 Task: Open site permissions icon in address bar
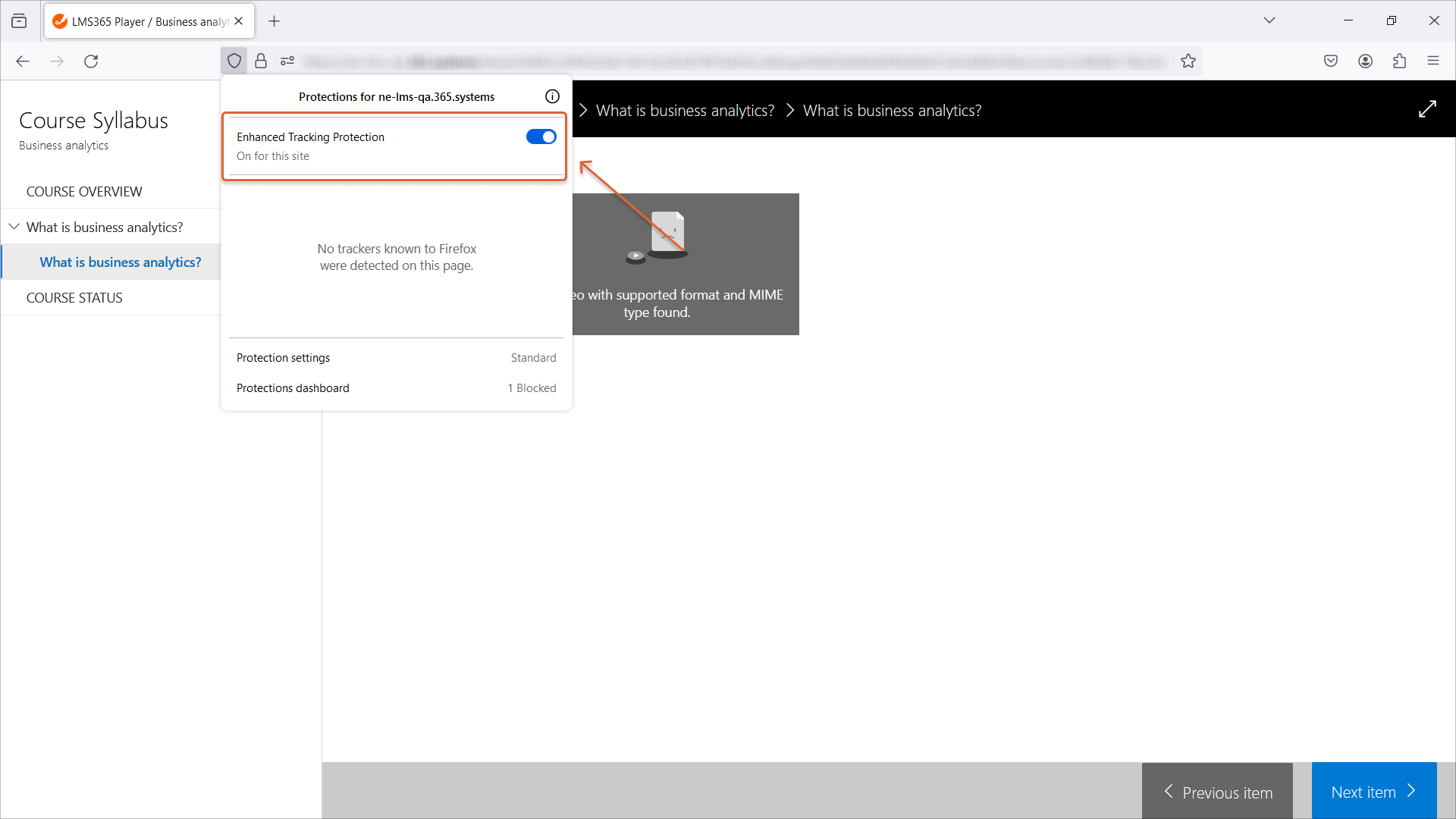pos(287,61)
